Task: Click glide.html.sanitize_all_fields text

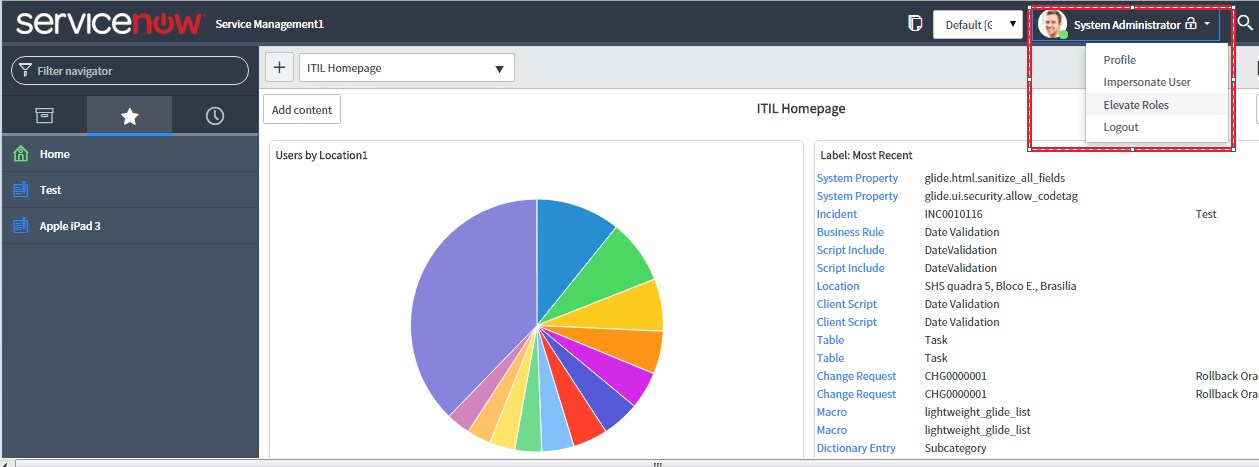Action: (x=995, y=178)
